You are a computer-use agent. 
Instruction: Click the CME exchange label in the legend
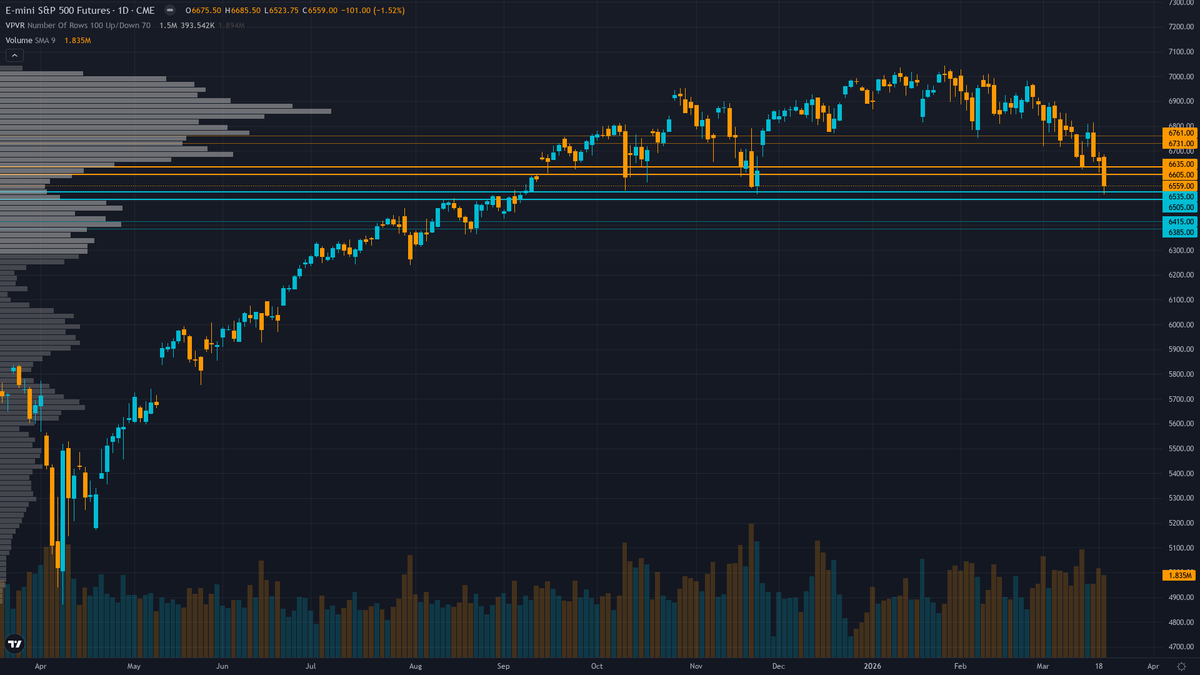click(x=146, y=10)
